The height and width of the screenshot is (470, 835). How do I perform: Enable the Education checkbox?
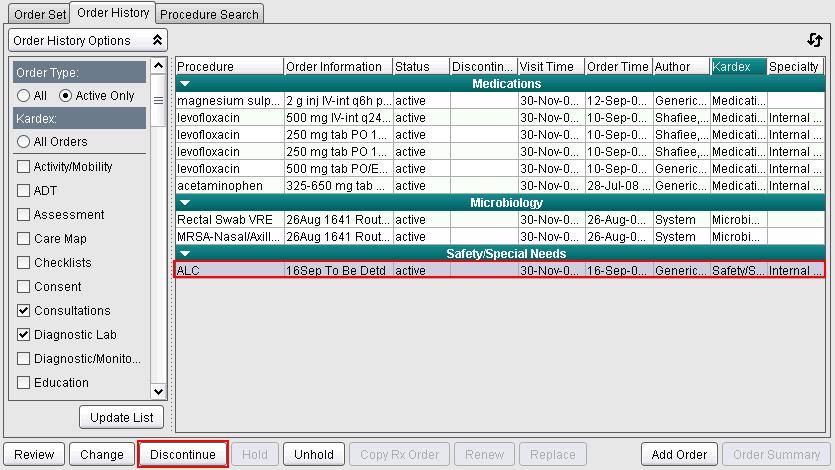23,382
